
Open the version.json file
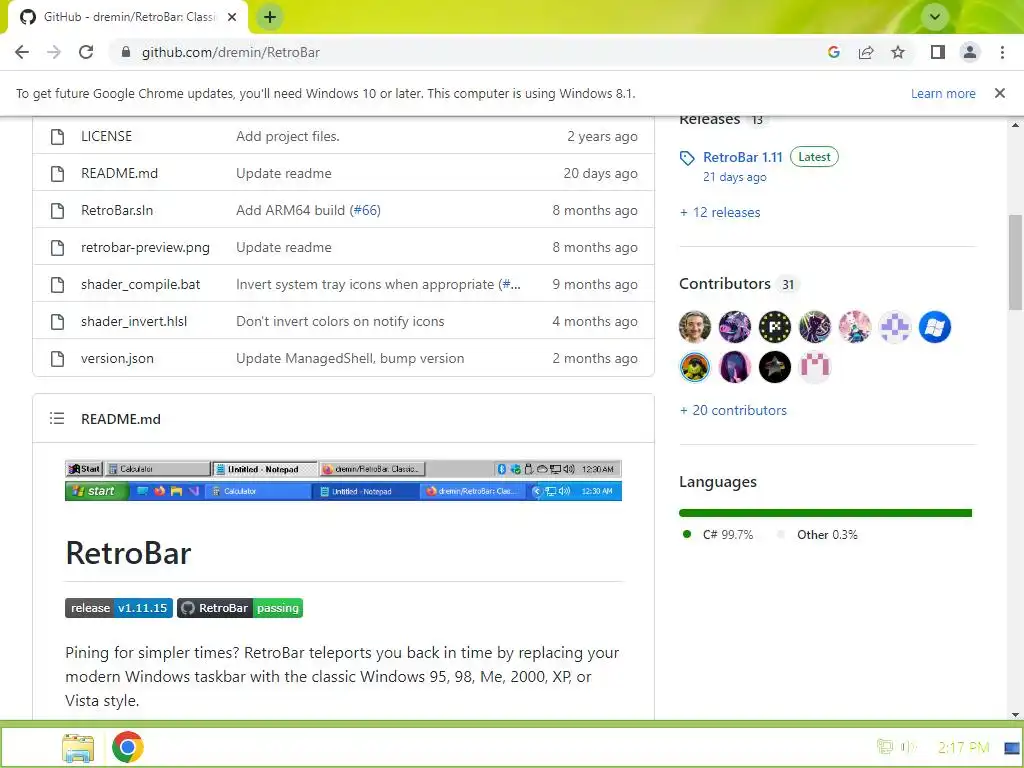[118, 358]
